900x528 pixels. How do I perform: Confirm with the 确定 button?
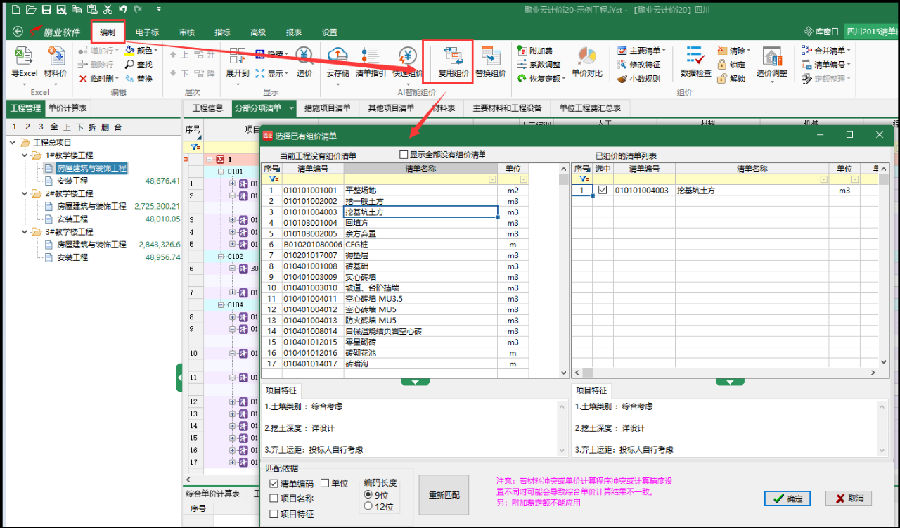tap(785, 498)
